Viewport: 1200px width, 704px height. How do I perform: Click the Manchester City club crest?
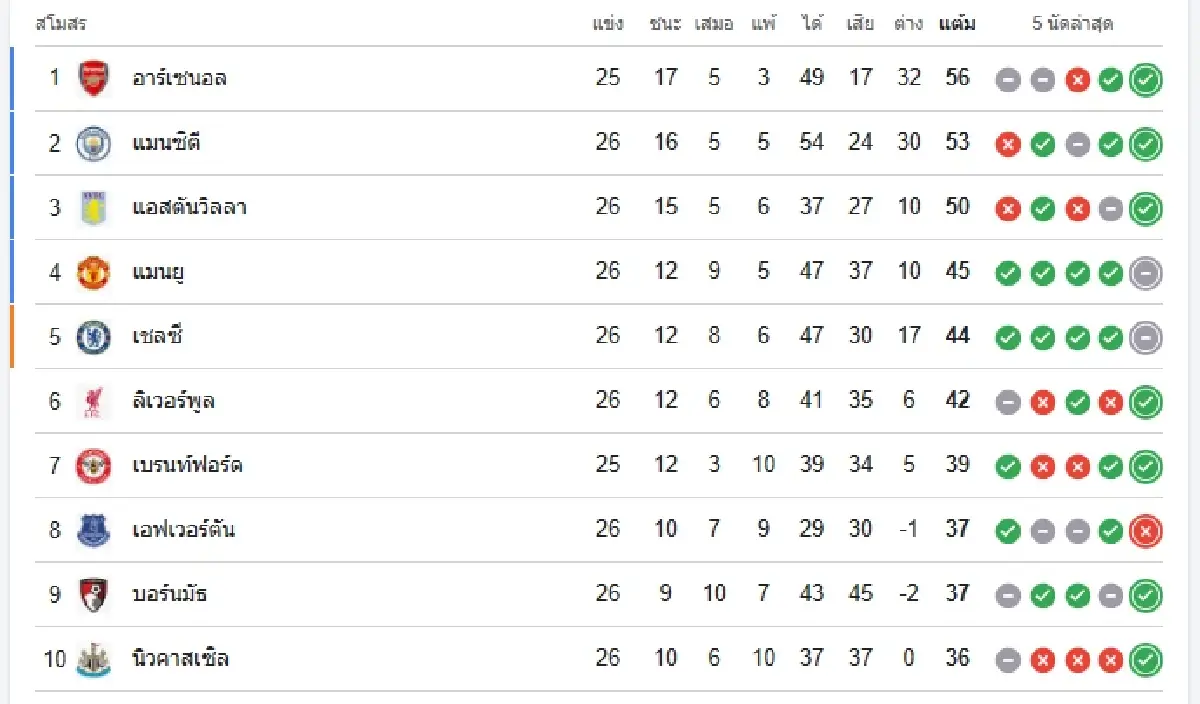[x=93, y=143]
